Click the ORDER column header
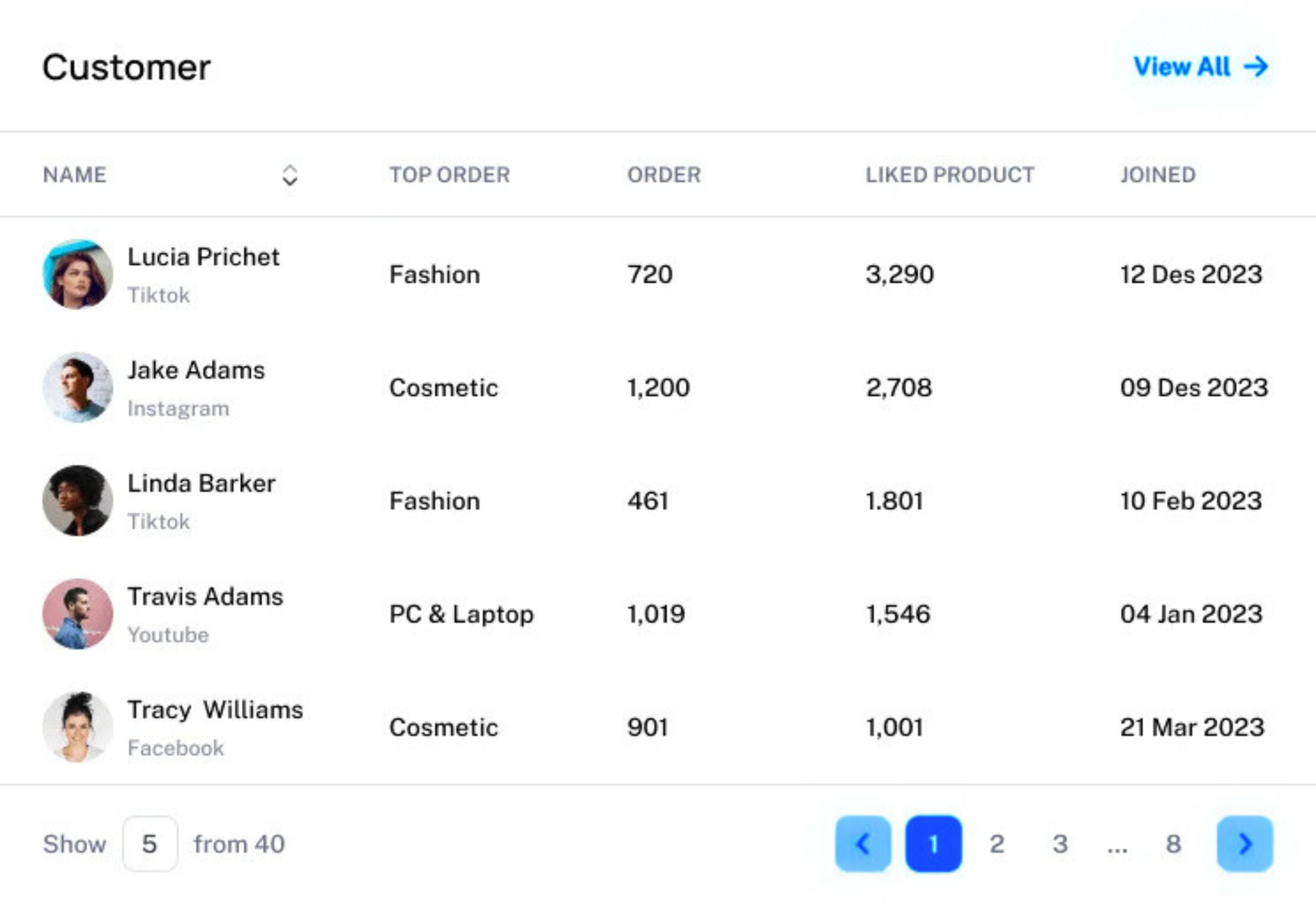Screen dimensions: 1316x904 click(x=664, y=175)
